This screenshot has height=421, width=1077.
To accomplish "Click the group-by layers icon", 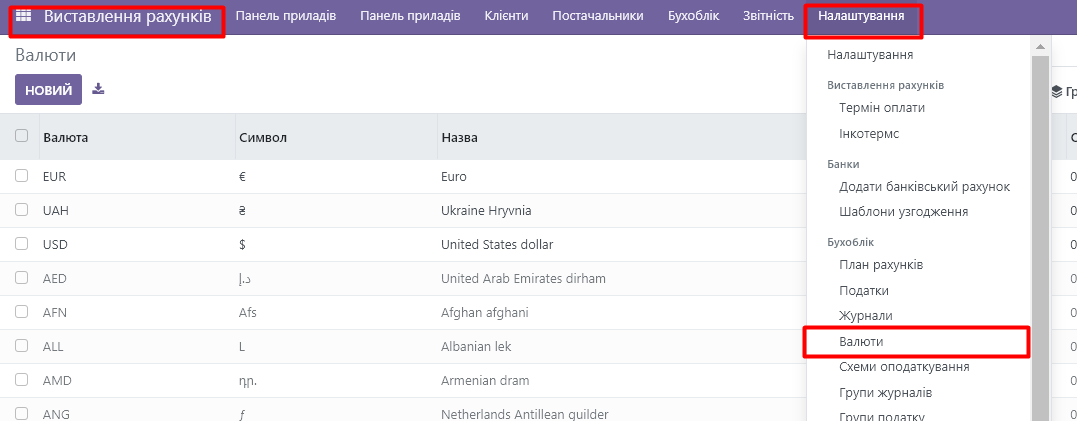I will (1057, 91).
